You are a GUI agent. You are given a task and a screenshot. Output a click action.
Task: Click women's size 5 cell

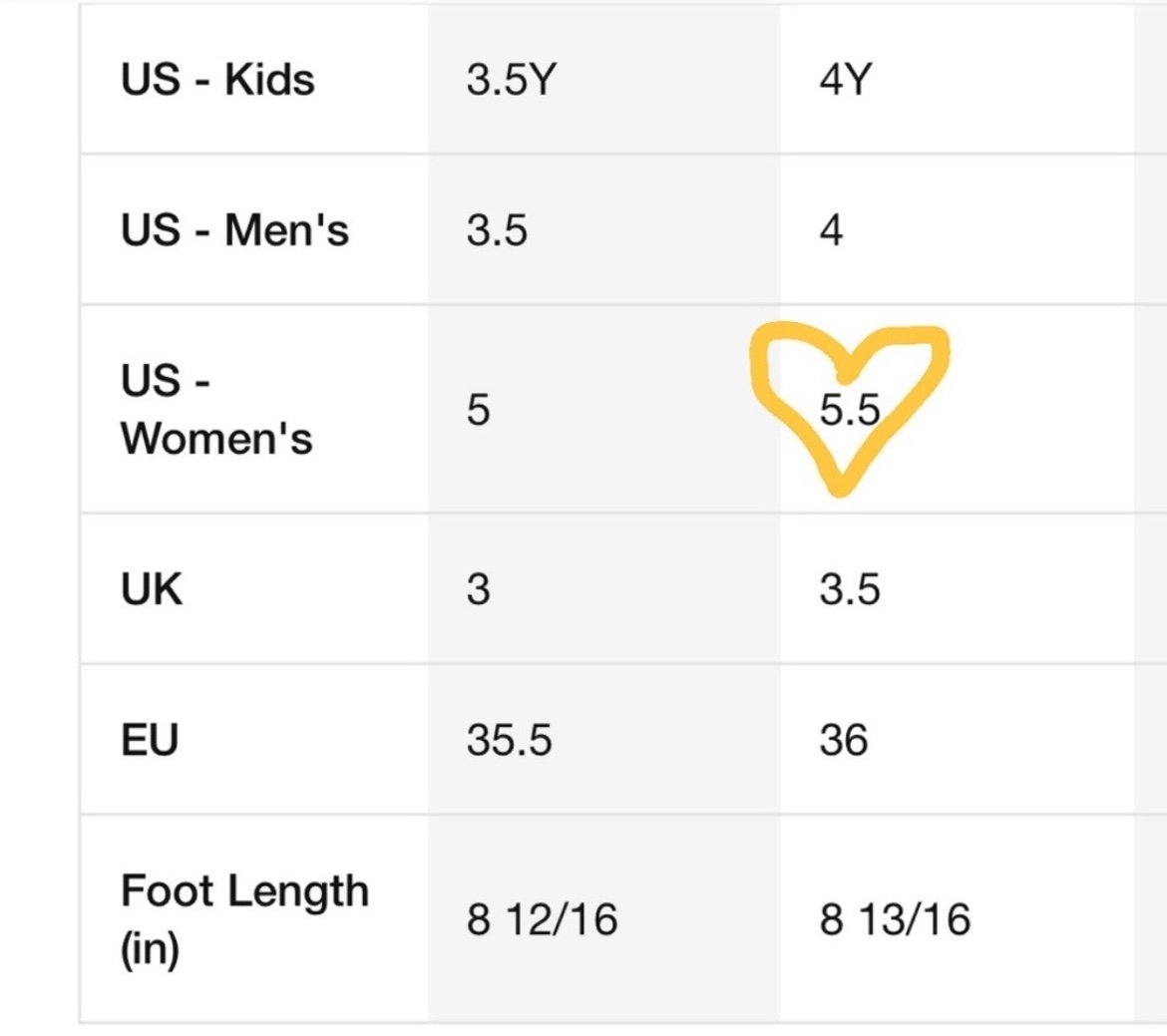pyautogui.click(x=604, y=409)
